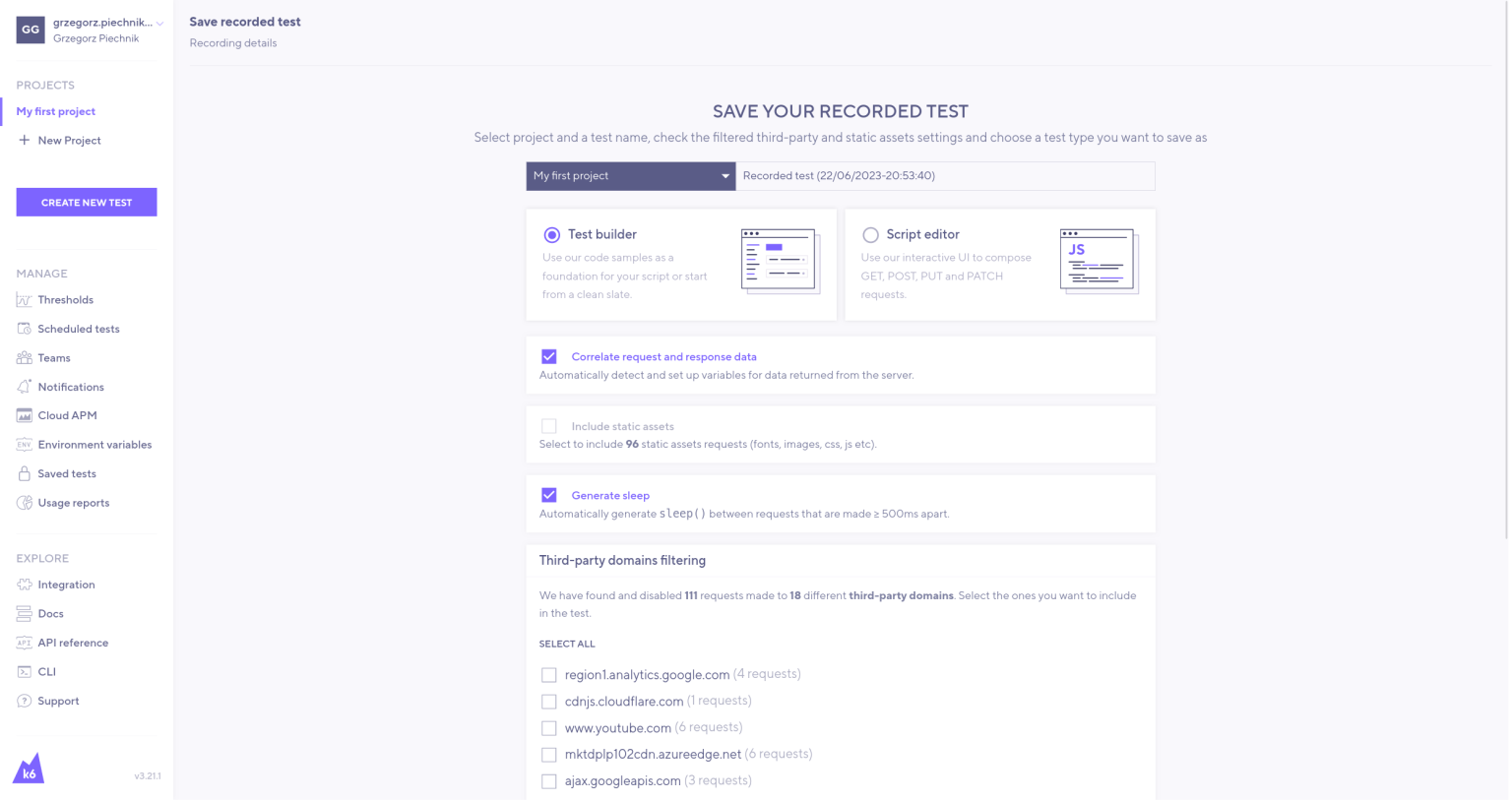Viewport: 1512px width, 801px height.
Task: Tick the www.youtube.com domain checkbox
Action: click(549, 728)
